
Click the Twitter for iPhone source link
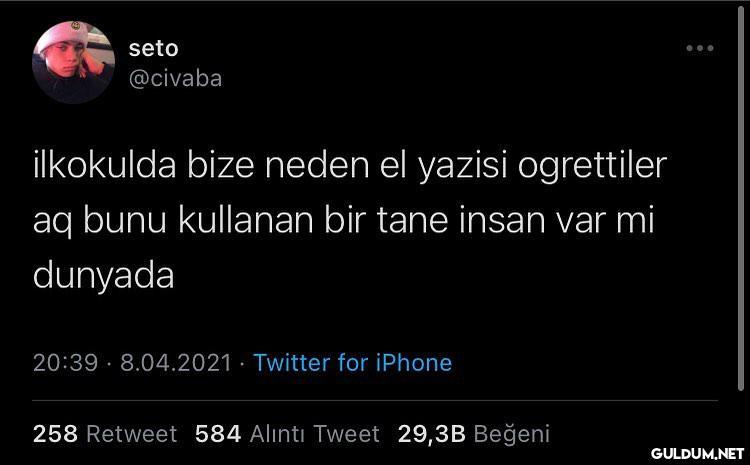point(353,363)
